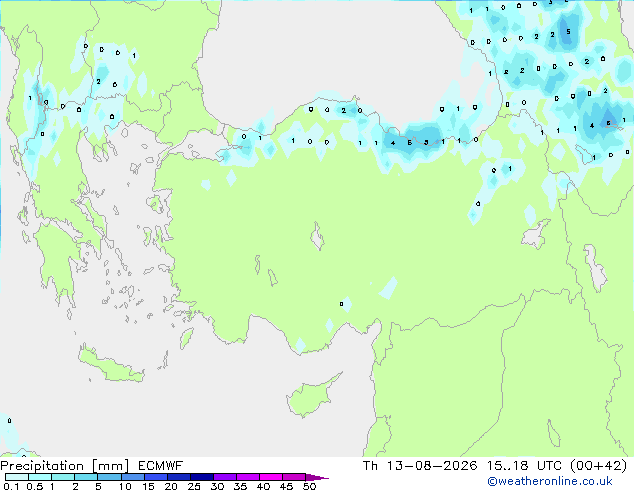The width and height of the screenshot is (634, 490).
Task: Click the purple above-50 legend arrow
Action: pos(317,477)
